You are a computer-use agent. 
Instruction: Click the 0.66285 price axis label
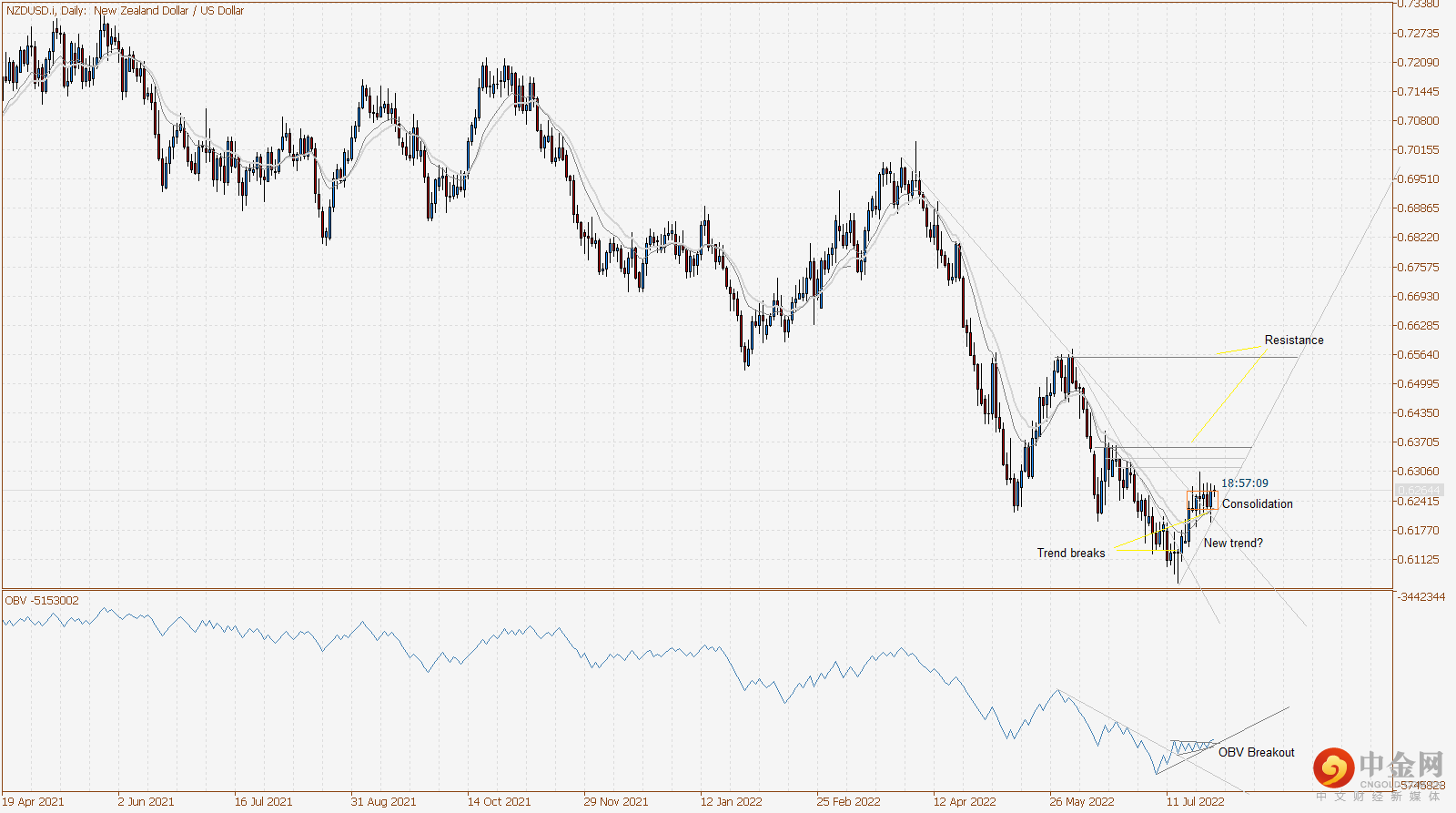tap(1418, 326)
